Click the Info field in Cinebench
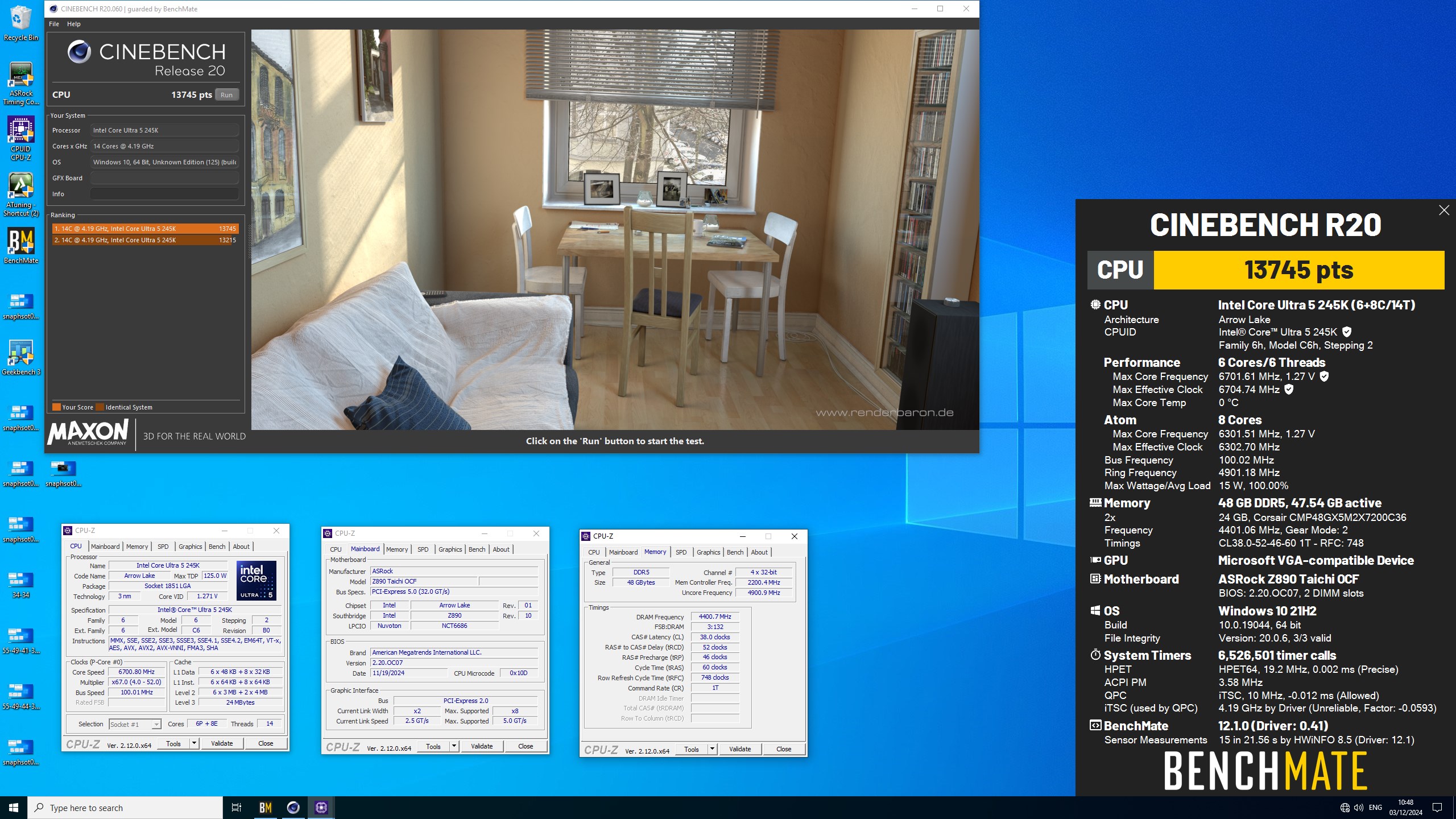This screenshot has height=819, width=1456. (164, 194)
